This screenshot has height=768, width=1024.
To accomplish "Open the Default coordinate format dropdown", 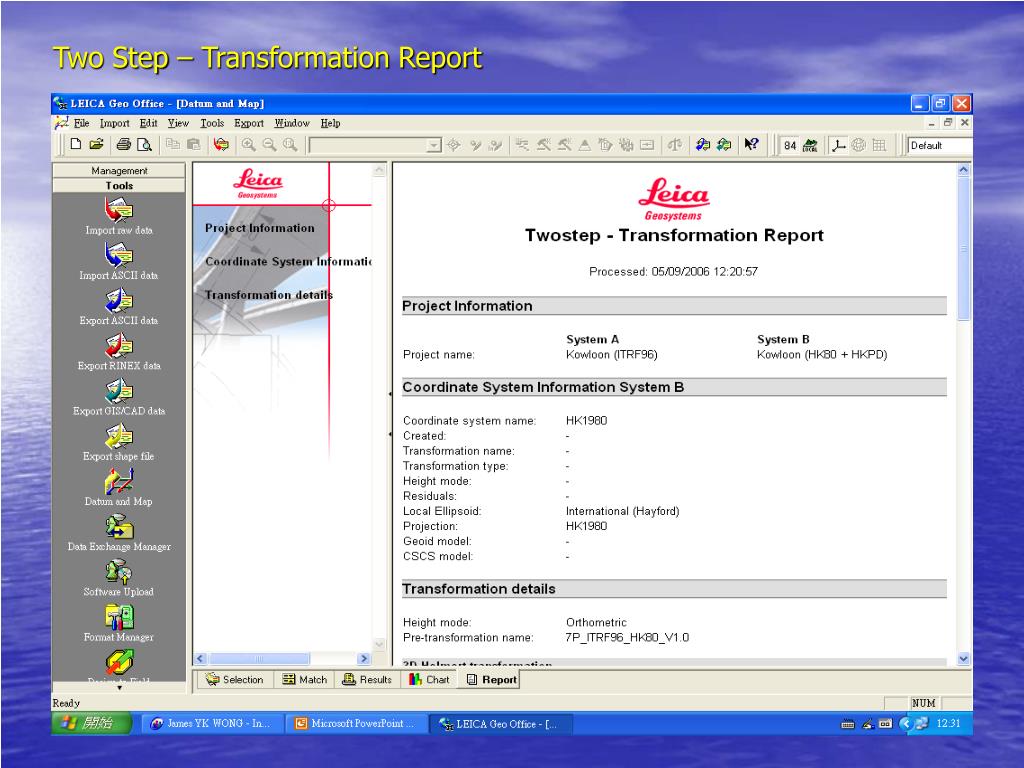I will [940, 145].
